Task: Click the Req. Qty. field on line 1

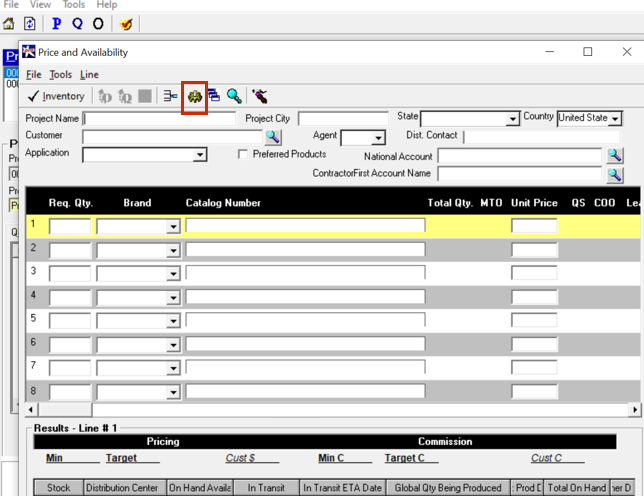Action: [70, 226]
